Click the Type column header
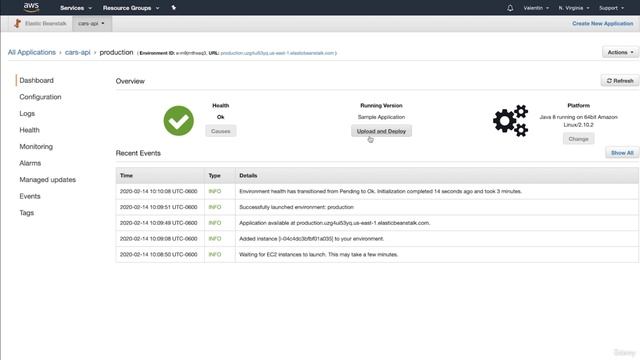 pos(214,176)
